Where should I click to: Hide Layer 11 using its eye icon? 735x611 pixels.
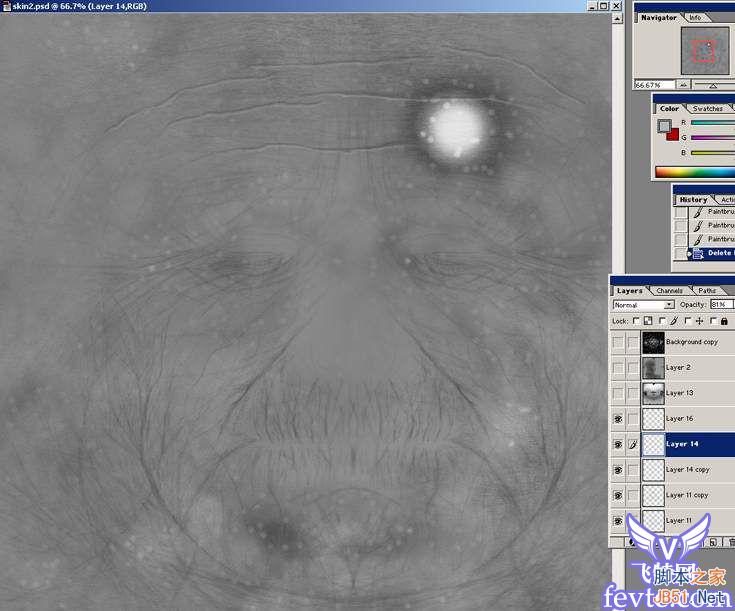(618, 520)
